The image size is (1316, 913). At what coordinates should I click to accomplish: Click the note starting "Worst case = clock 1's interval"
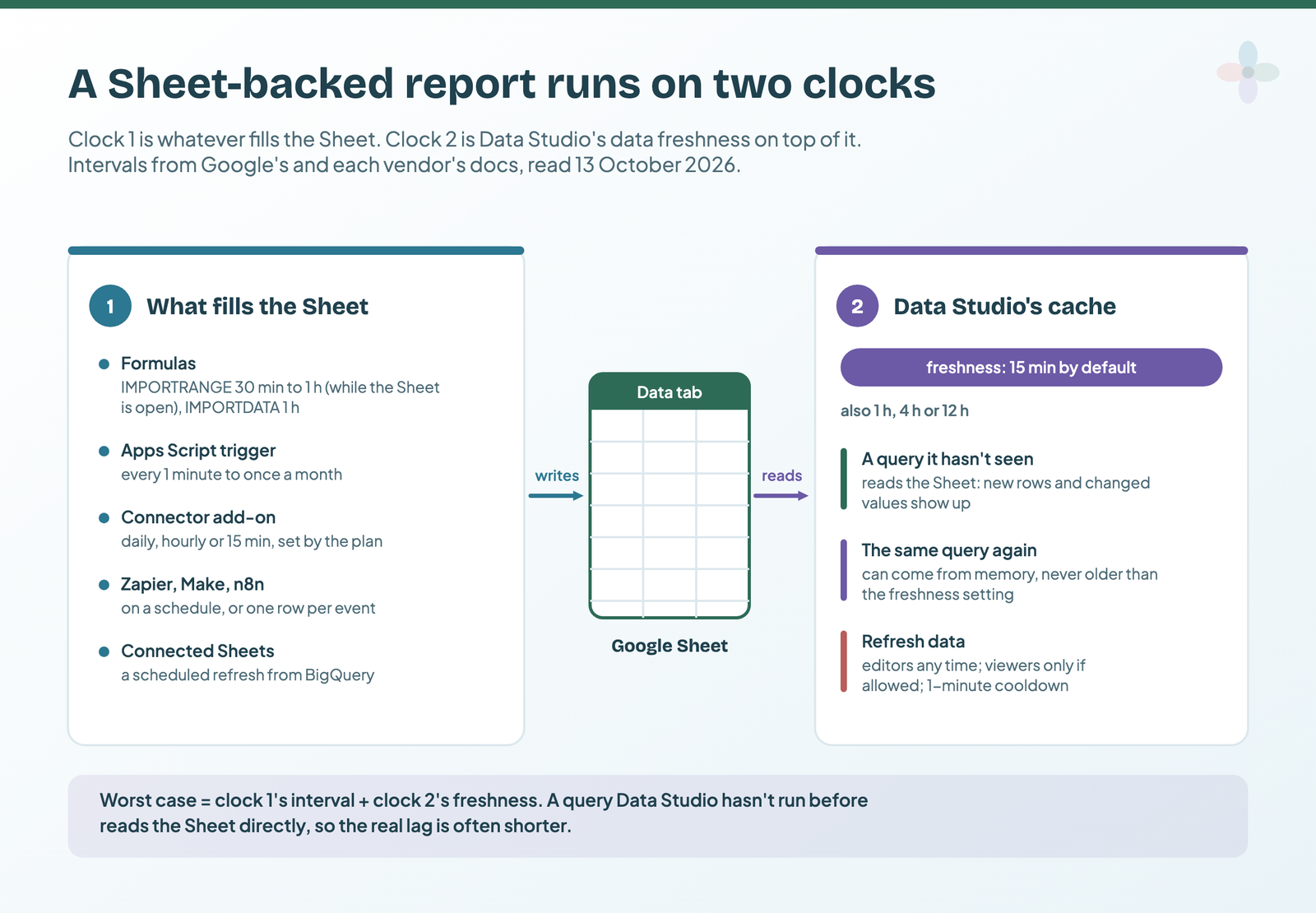click(484, 813)
